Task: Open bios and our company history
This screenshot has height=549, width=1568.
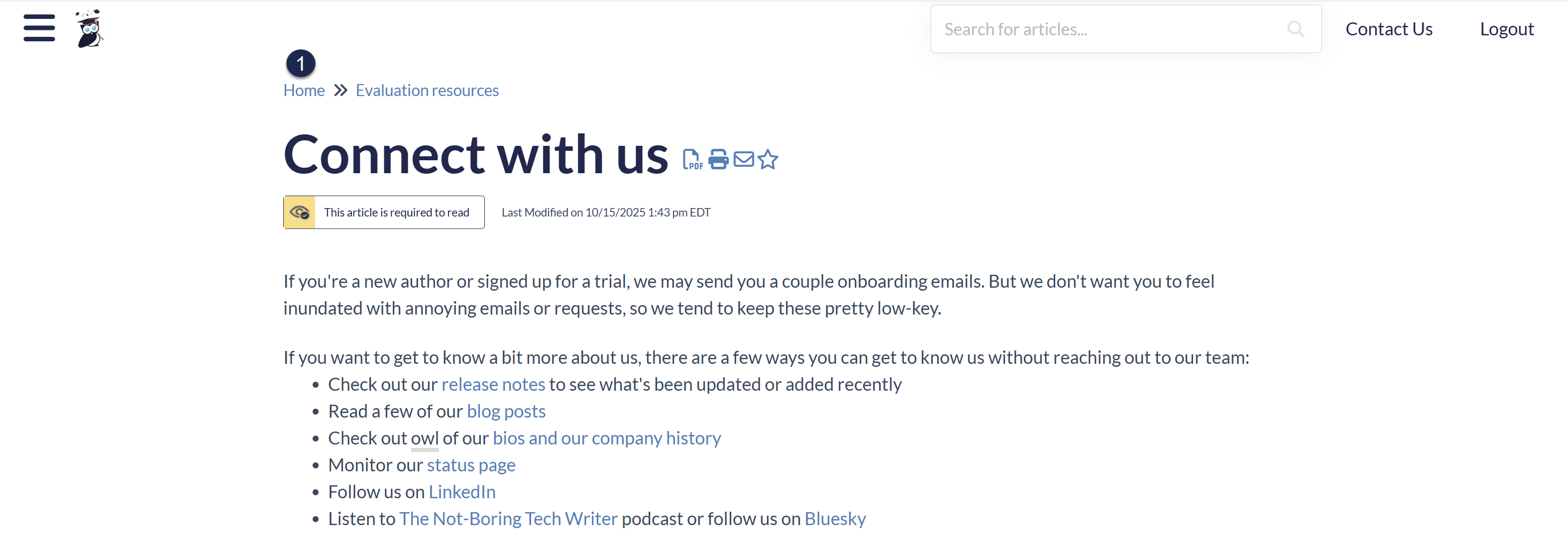Action: [606, 438]
